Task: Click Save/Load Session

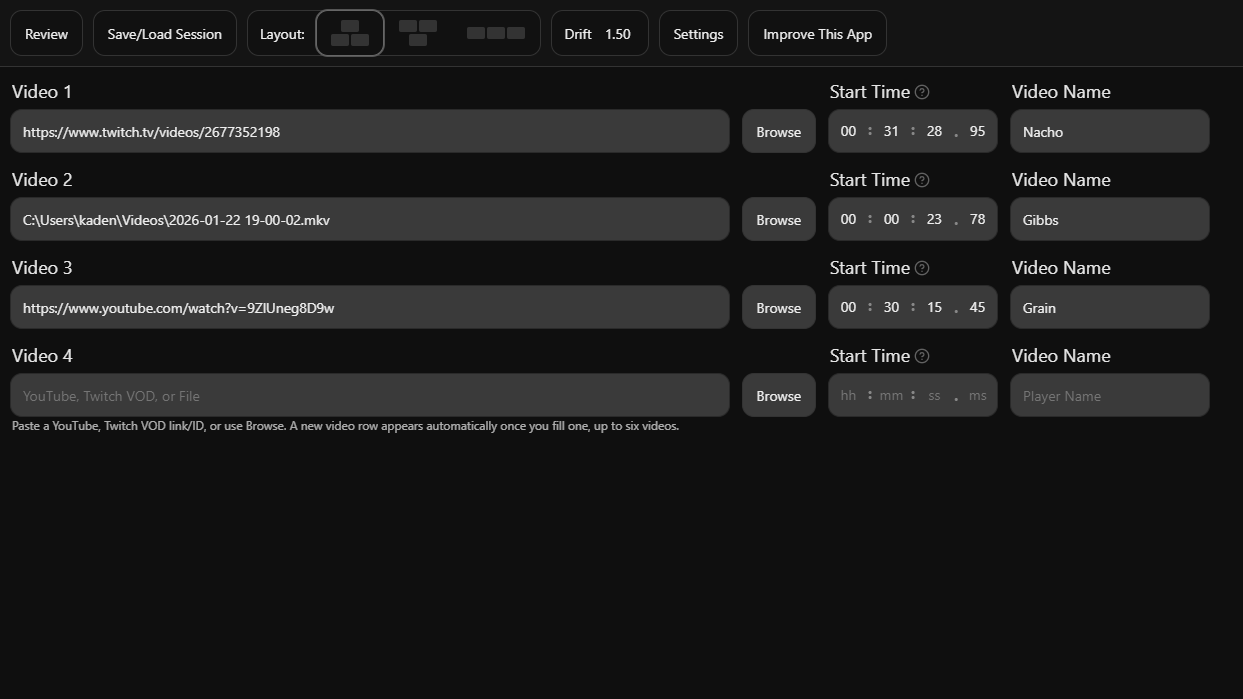Action: [x=164, y=32]
